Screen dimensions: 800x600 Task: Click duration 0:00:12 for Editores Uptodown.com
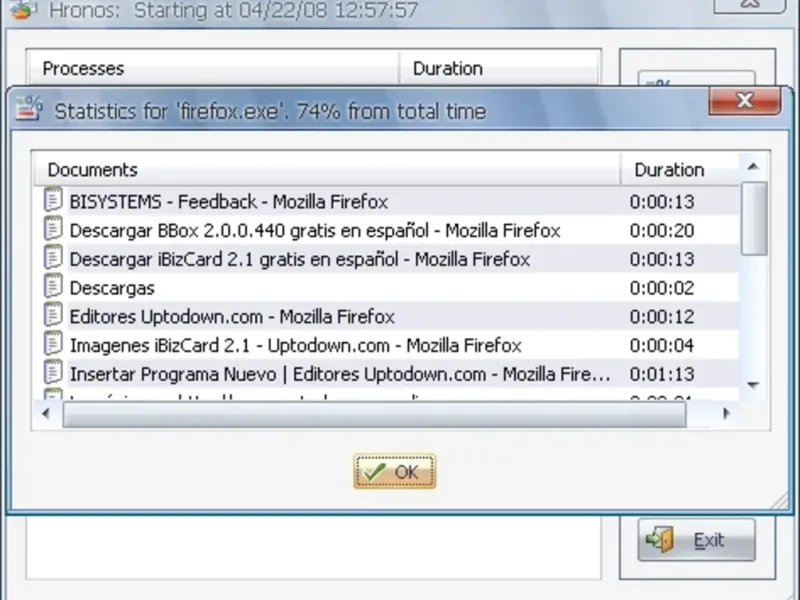pyautogui.click(x=662, y=317)
